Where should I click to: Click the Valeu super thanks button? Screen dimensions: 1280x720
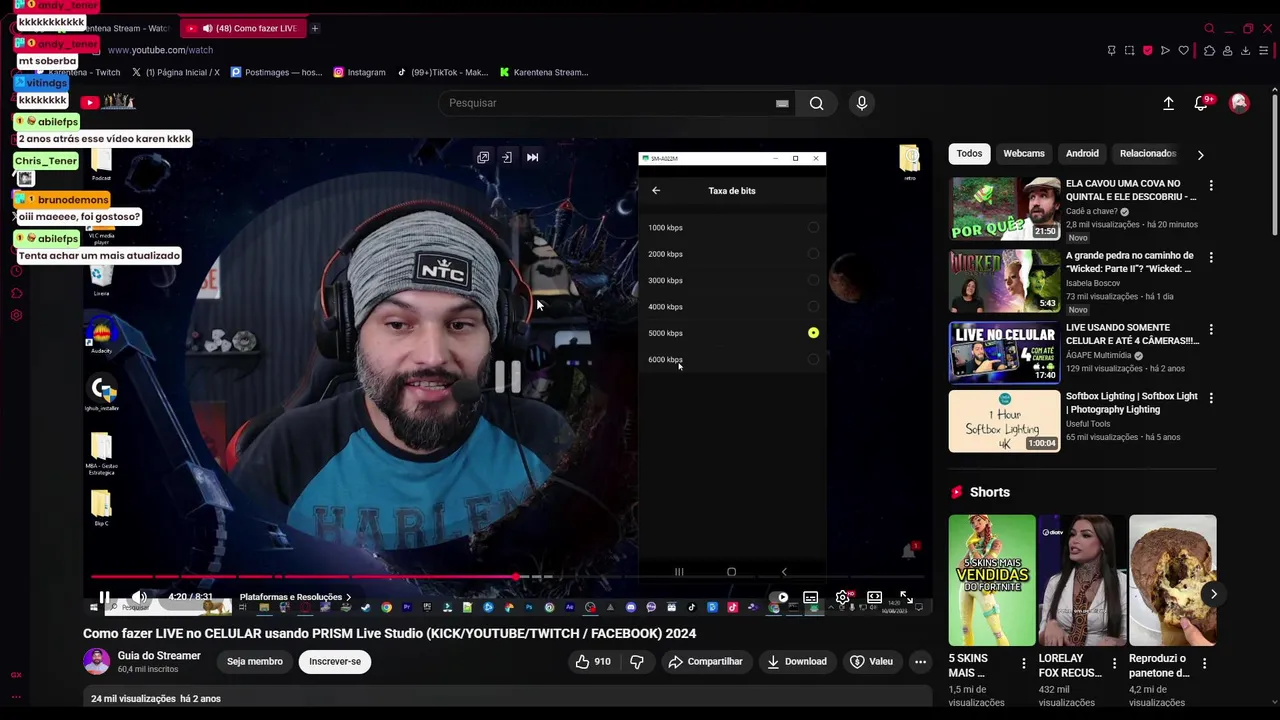click(x=871, y=661)
